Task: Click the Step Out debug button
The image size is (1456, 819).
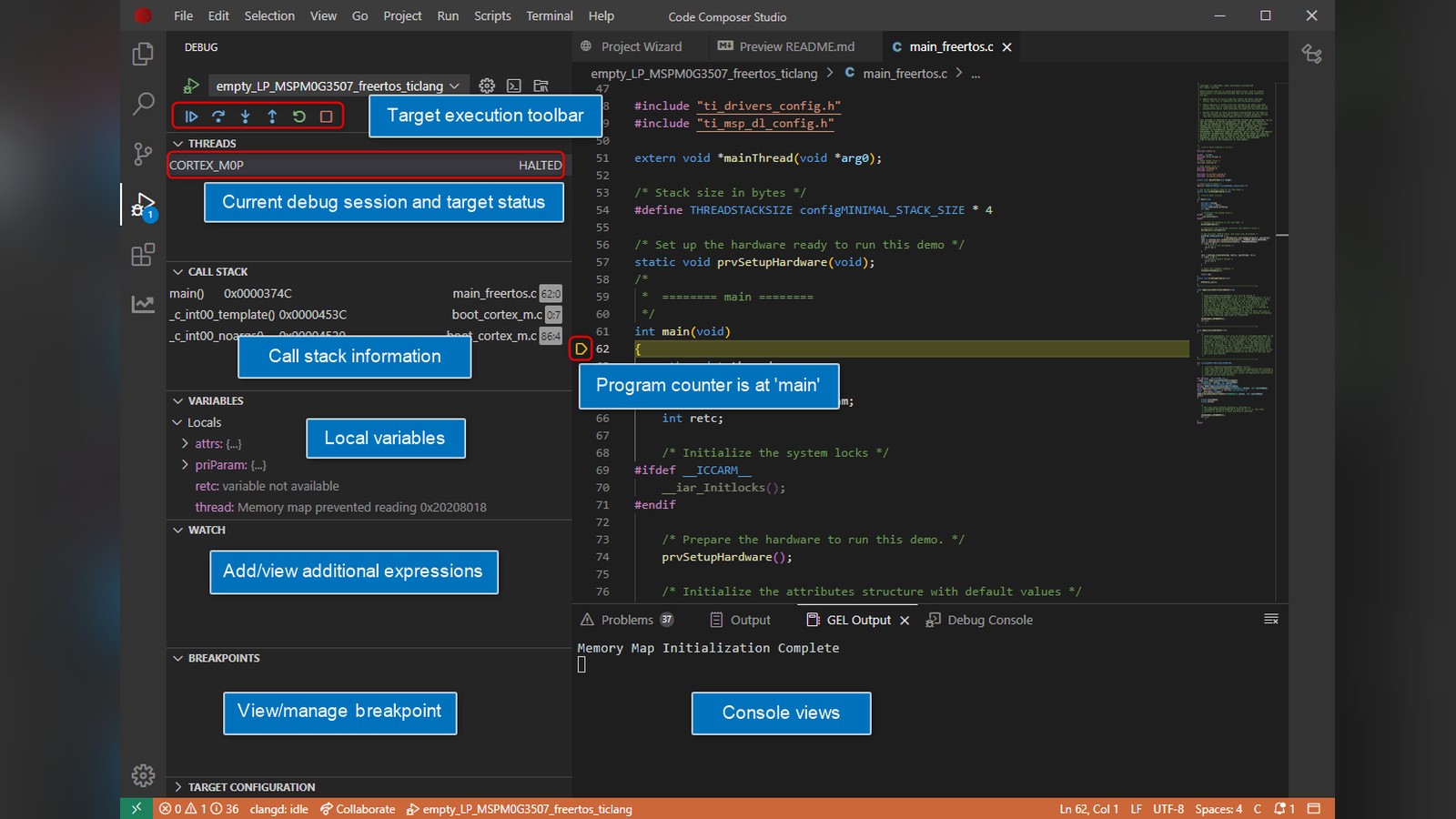Action: (272, 116)
